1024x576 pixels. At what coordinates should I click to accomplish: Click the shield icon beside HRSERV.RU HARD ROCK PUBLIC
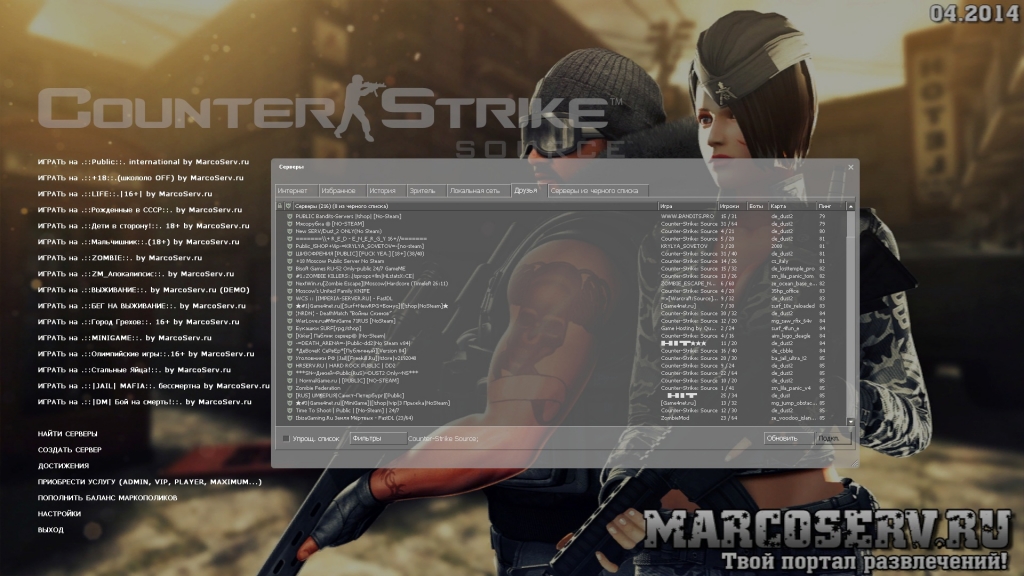[x=289, y=365]
